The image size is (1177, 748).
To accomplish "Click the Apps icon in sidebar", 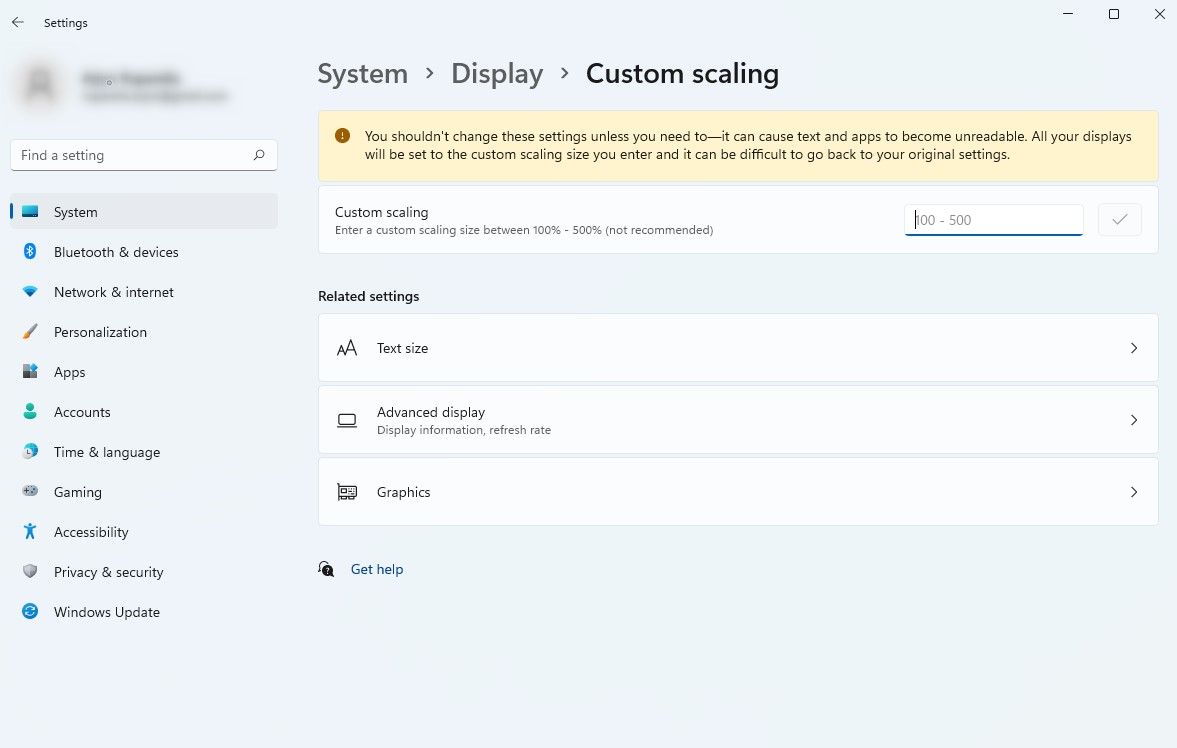I will point(30,371).
